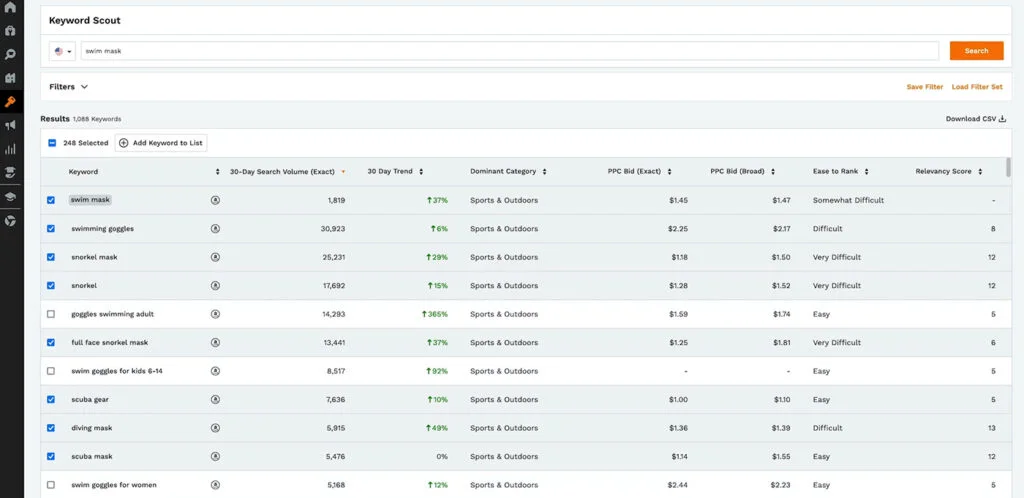Click the 1,088 Keywords results count
1024x498 pixels.
point(97,119)
